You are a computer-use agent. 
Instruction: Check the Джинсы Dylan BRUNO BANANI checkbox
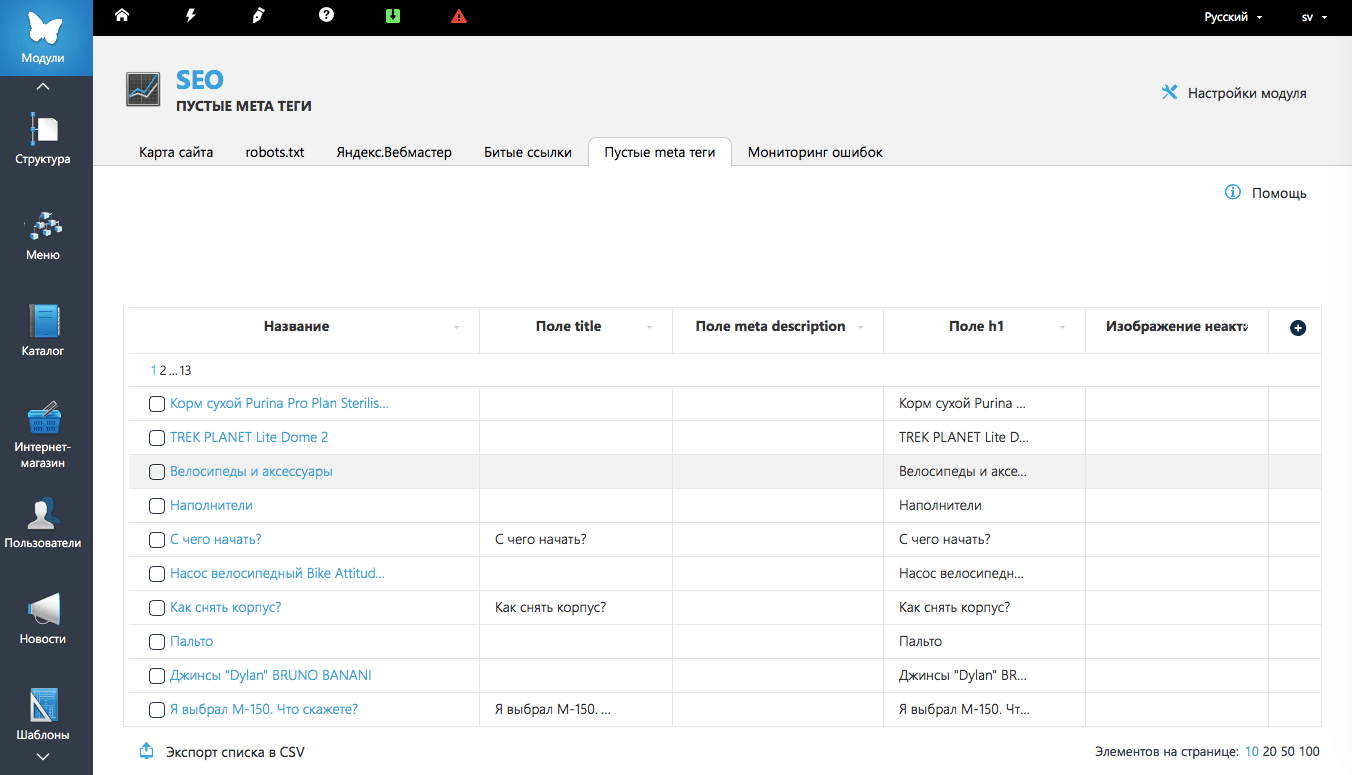pos(157,676)
